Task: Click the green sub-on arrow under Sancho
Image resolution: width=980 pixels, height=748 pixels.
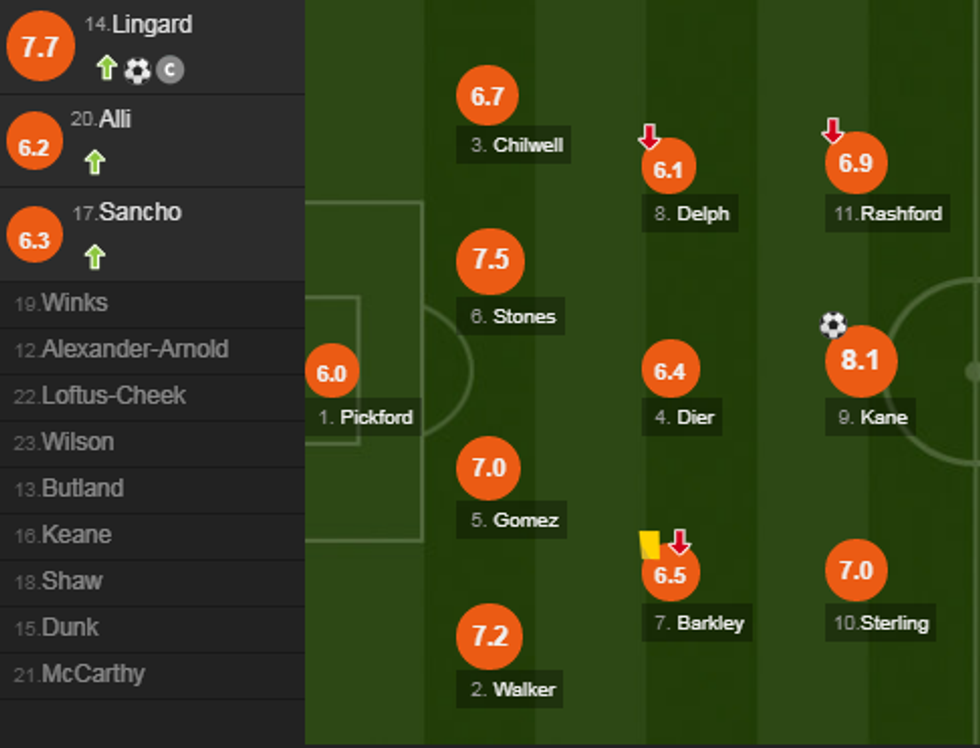Action: (x=95, y=257)
